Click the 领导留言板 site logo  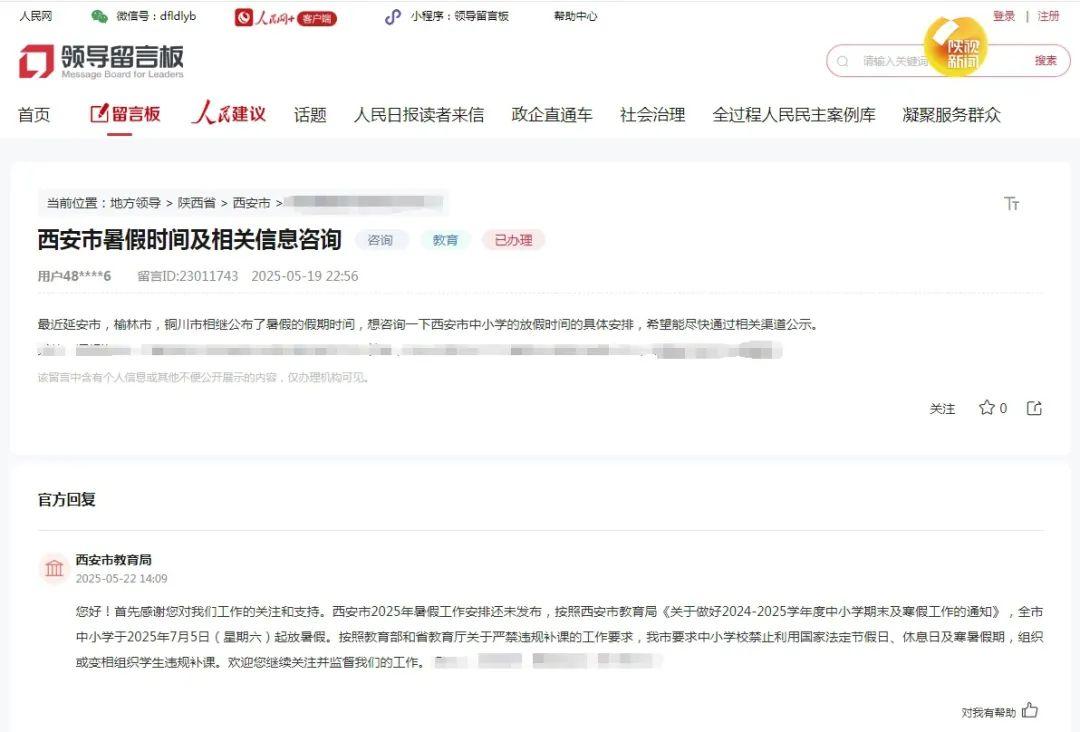tap(101, 61)
